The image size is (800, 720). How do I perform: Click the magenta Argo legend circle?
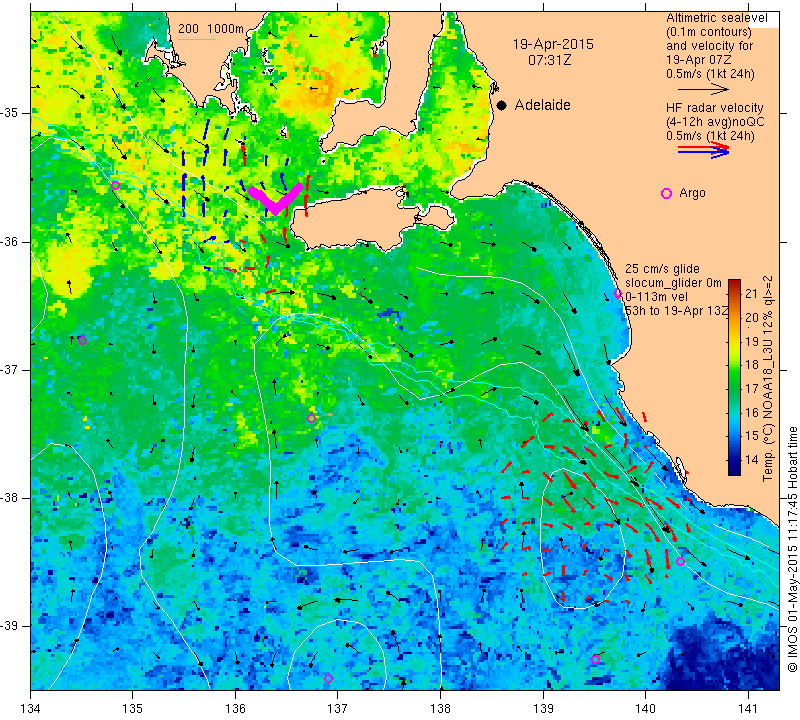click(x=666, y=193)
